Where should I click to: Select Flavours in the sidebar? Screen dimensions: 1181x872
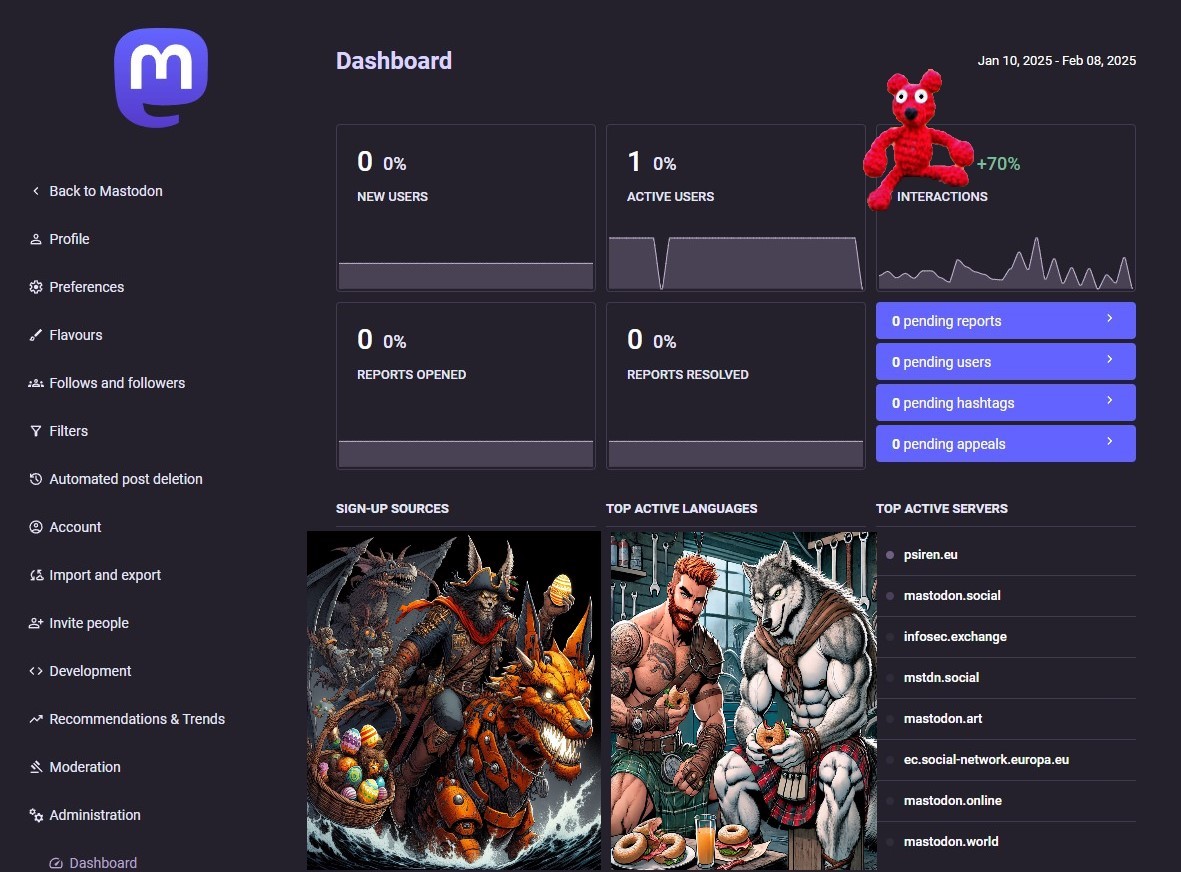pos(75,335)
